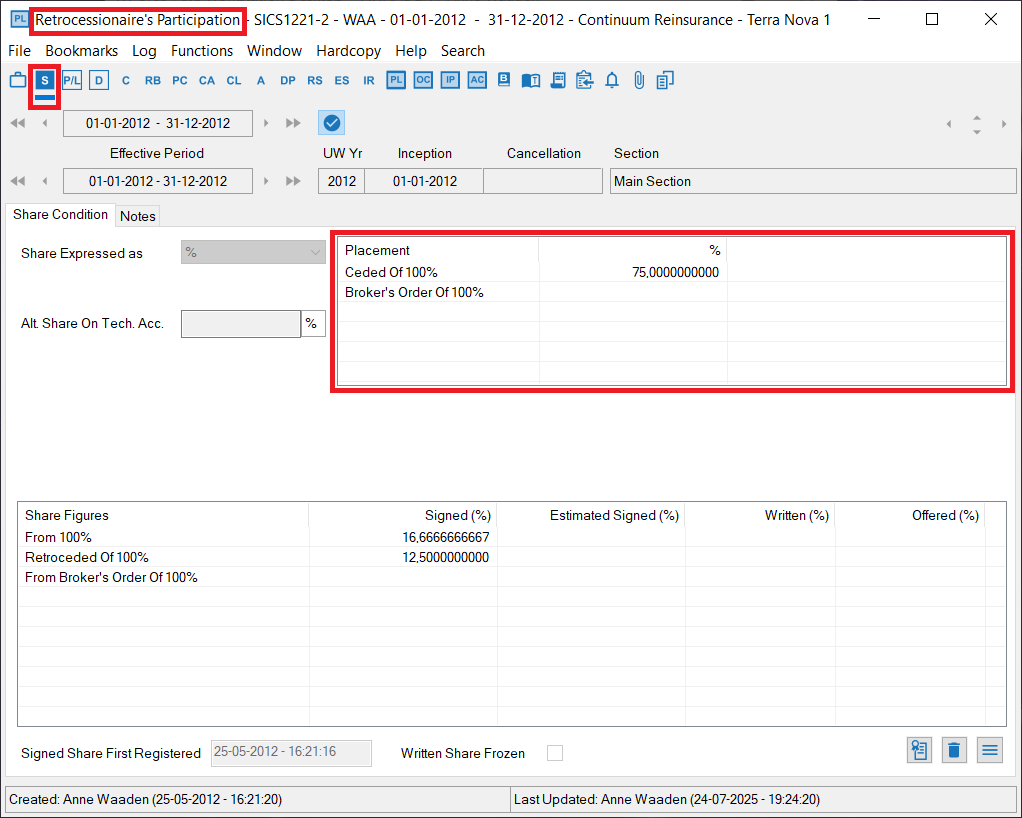Click the briefcase icon in toolbar
1022x818 pixels.
click(18, 80)
